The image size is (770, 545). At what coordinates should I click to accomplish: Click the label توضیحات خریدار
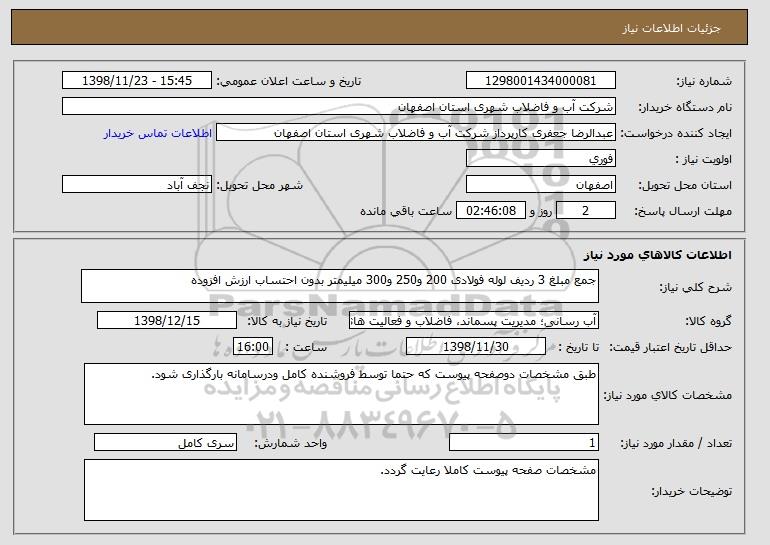[x=692, y=491]
